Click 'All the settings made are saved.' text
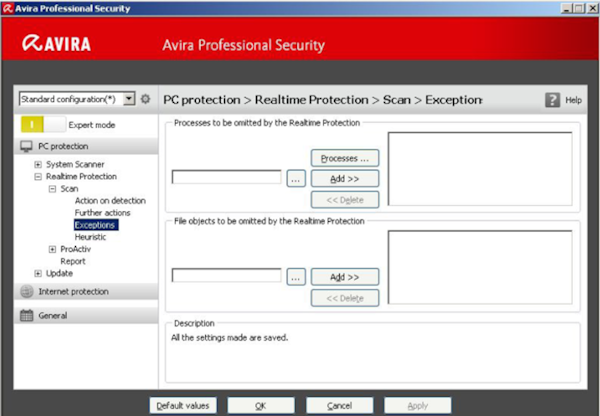Screen dimensions: 600x416 (229, 338)
